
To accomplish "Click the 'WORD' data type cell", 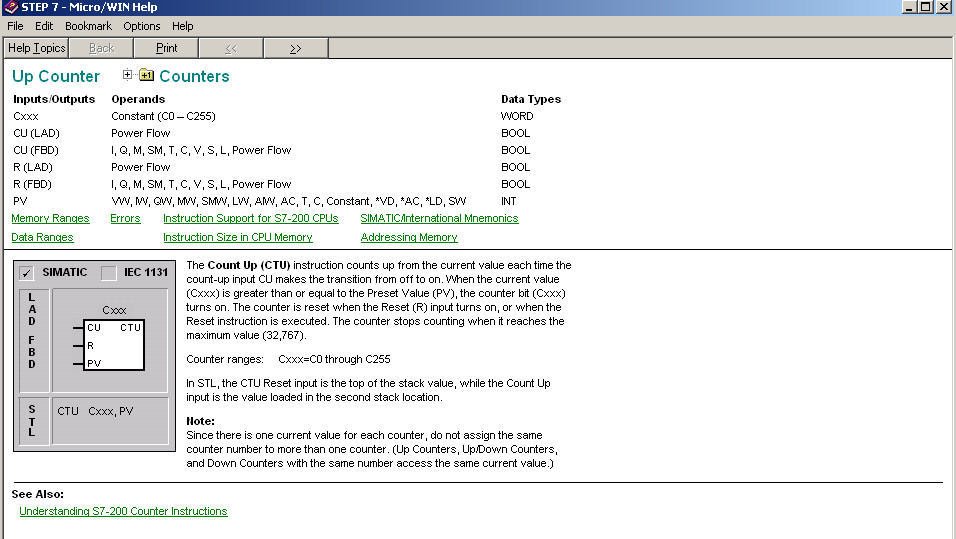I will click(x=517, y=116).
